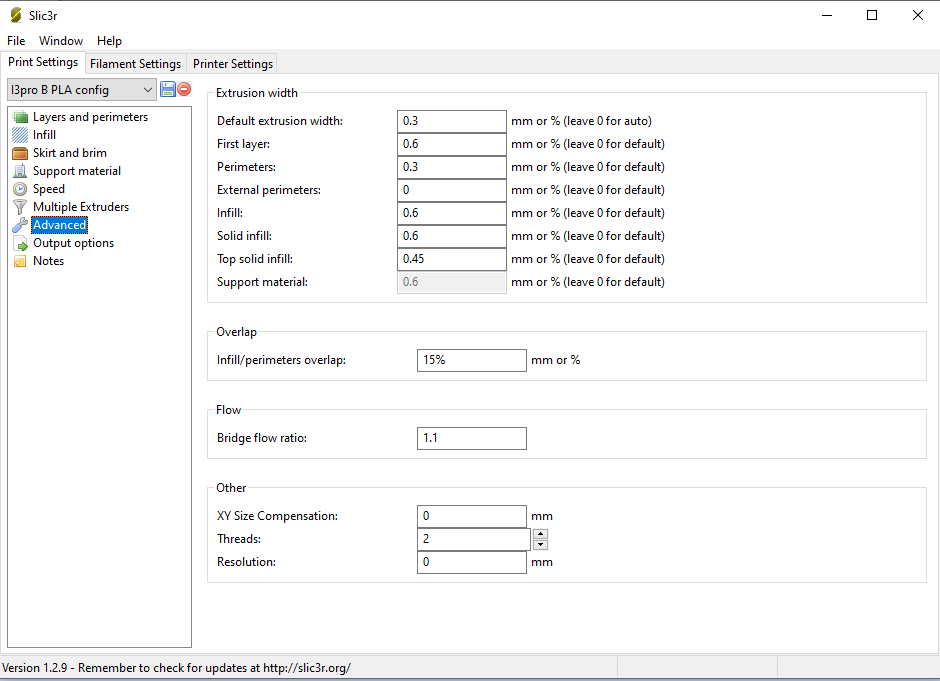Switch to the Filament Settings tab
This screenshot has height=681, width=940.
(135, 64)
